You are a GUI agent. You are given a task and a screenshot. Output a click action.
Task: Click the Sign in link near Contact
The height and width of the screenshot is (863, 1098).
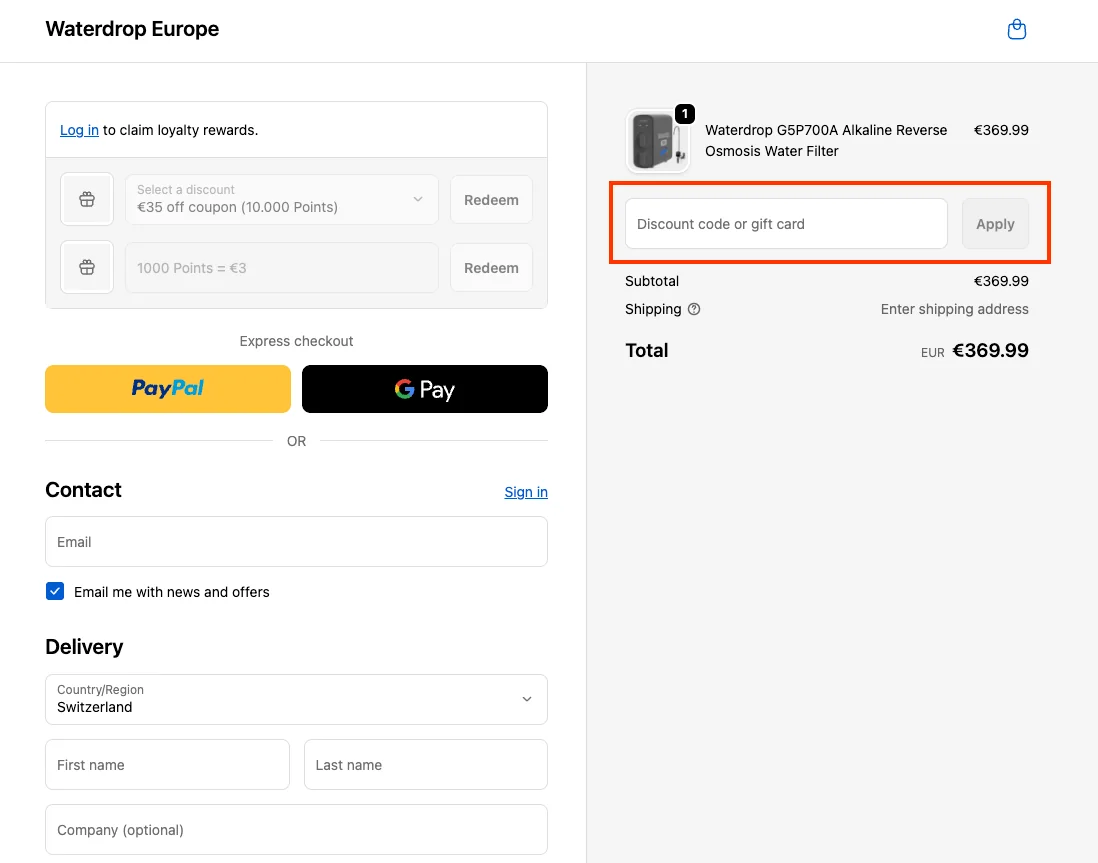526,492
